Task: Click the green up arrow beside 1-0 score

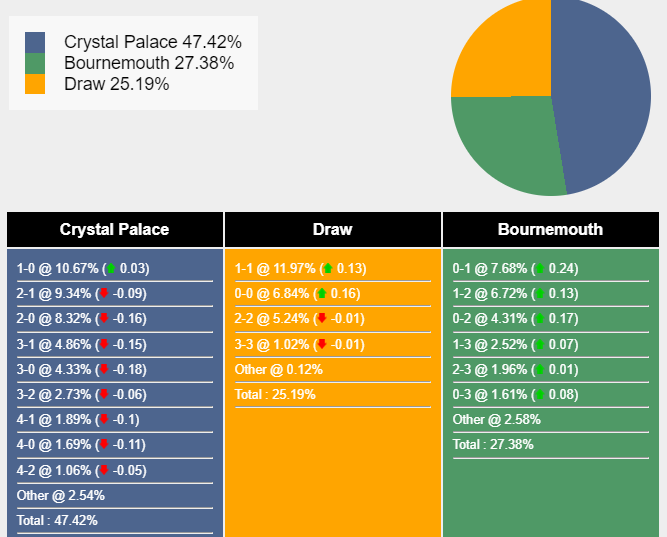Action: pos(111,268)
